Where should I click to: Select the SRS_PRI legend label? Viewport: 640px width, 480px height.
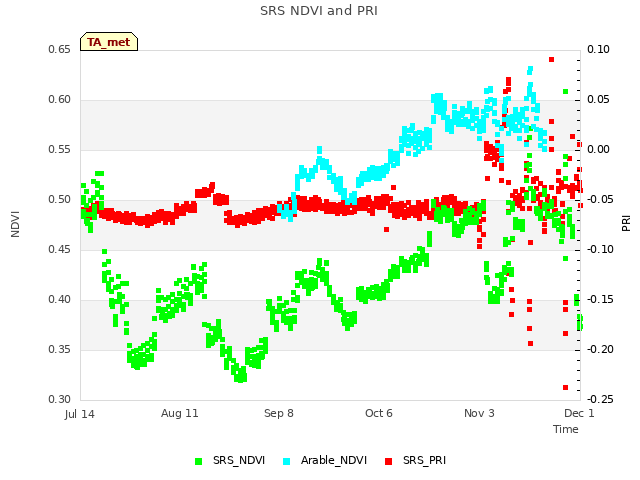click(424, 460)
